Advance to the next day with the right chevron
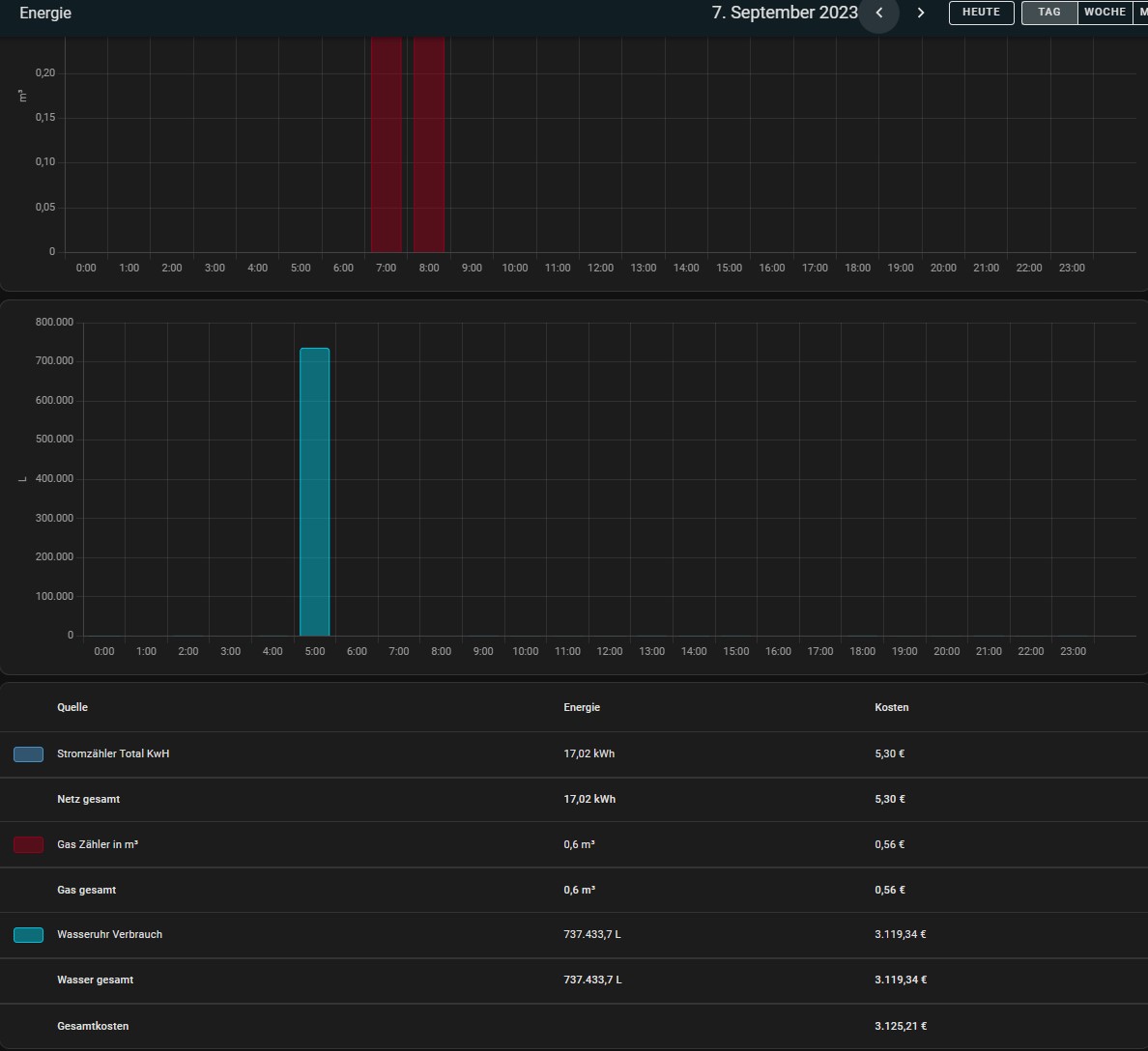1148x1051 pixels. [921, 13]
